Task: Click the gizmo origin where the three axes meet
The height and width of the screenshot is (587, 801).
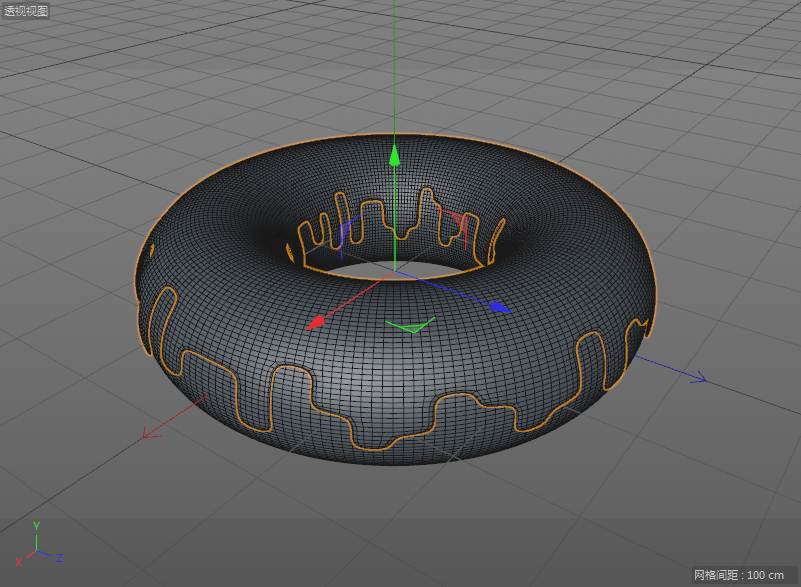Action: tap(395, 272)
